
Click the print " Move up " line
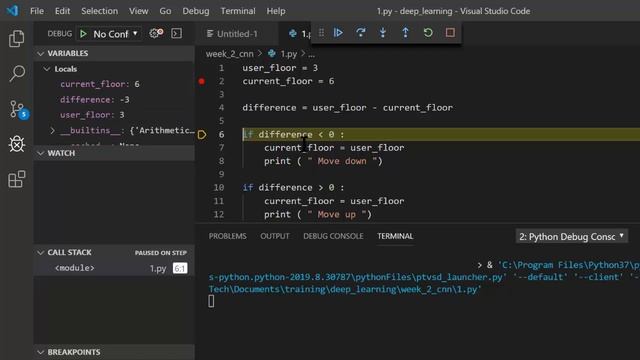point(318,215)
